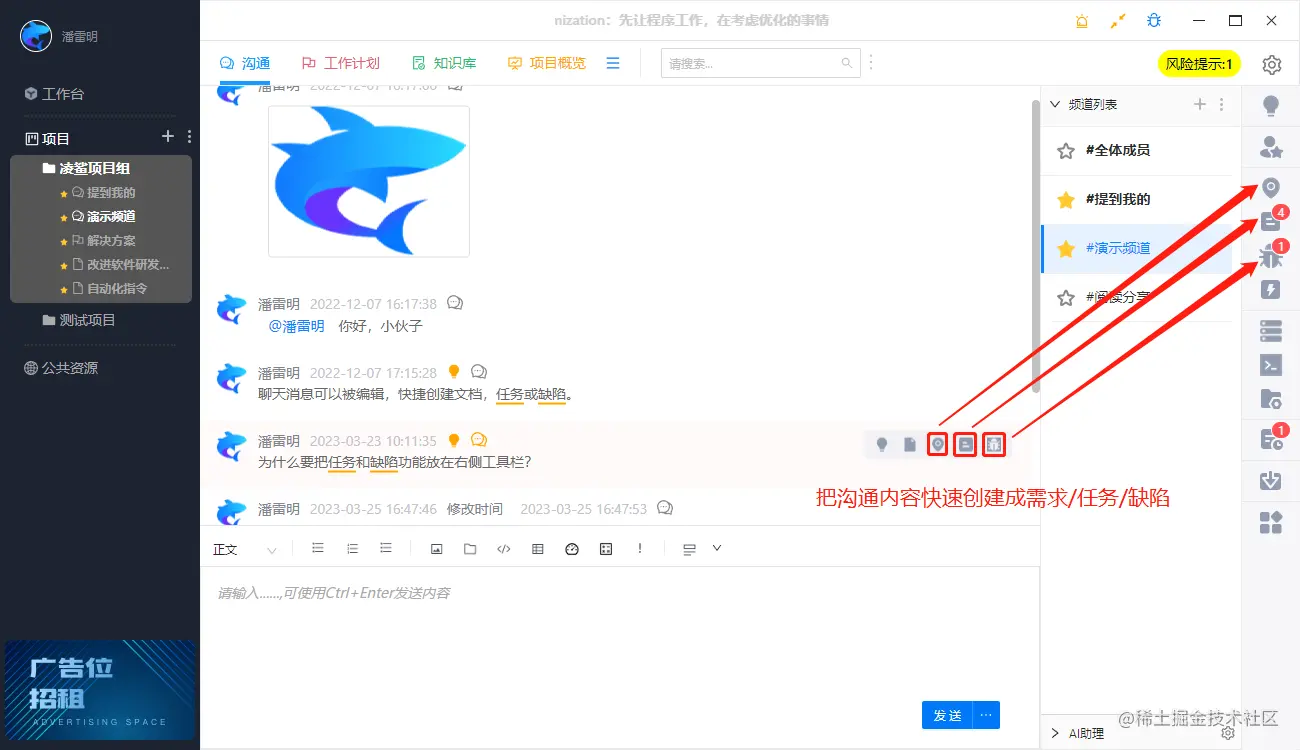Insert a table in the message editor

538,549
